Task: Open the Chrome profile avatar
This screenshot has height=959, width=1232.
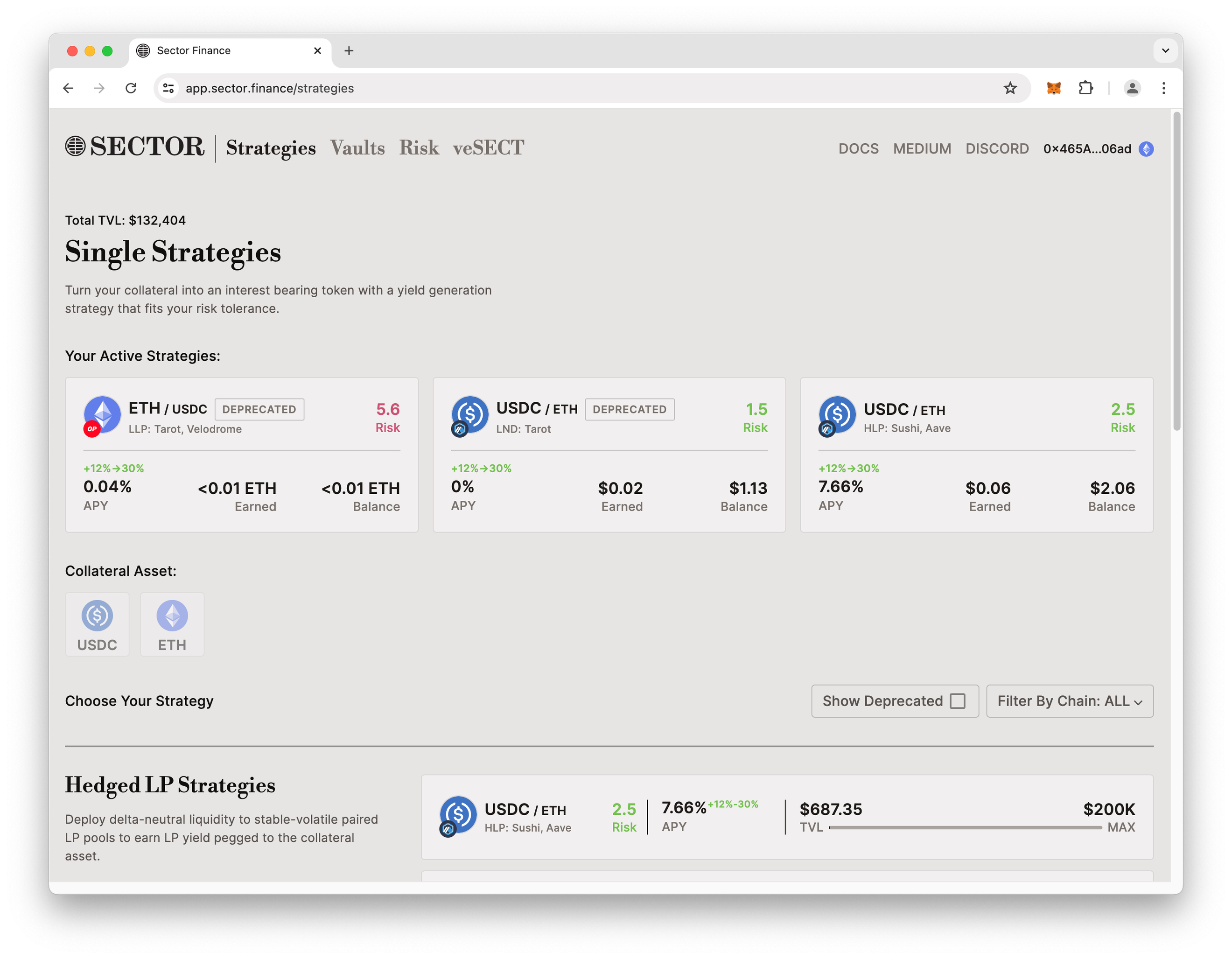Action: pos(1132,88)
